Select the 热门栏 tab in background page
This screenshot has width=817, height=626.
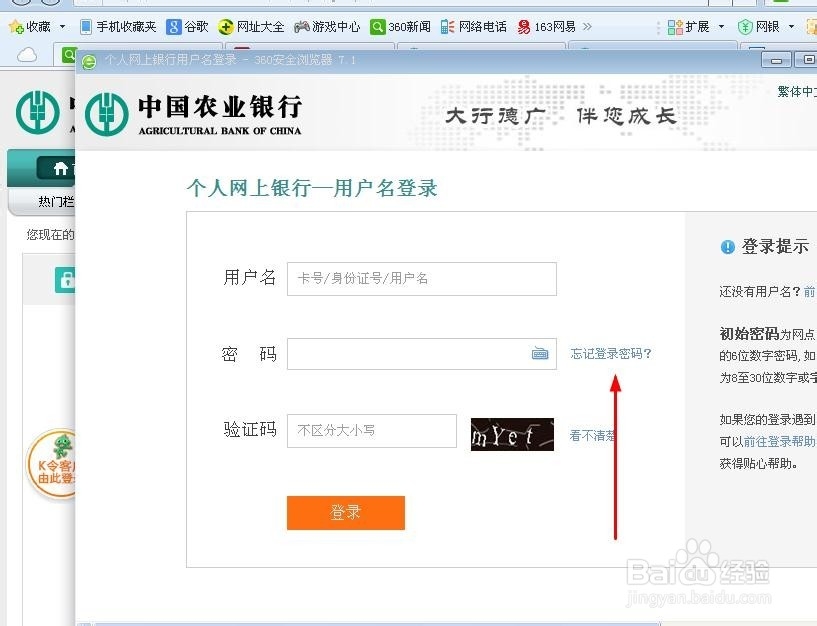(x=56, y=201)
